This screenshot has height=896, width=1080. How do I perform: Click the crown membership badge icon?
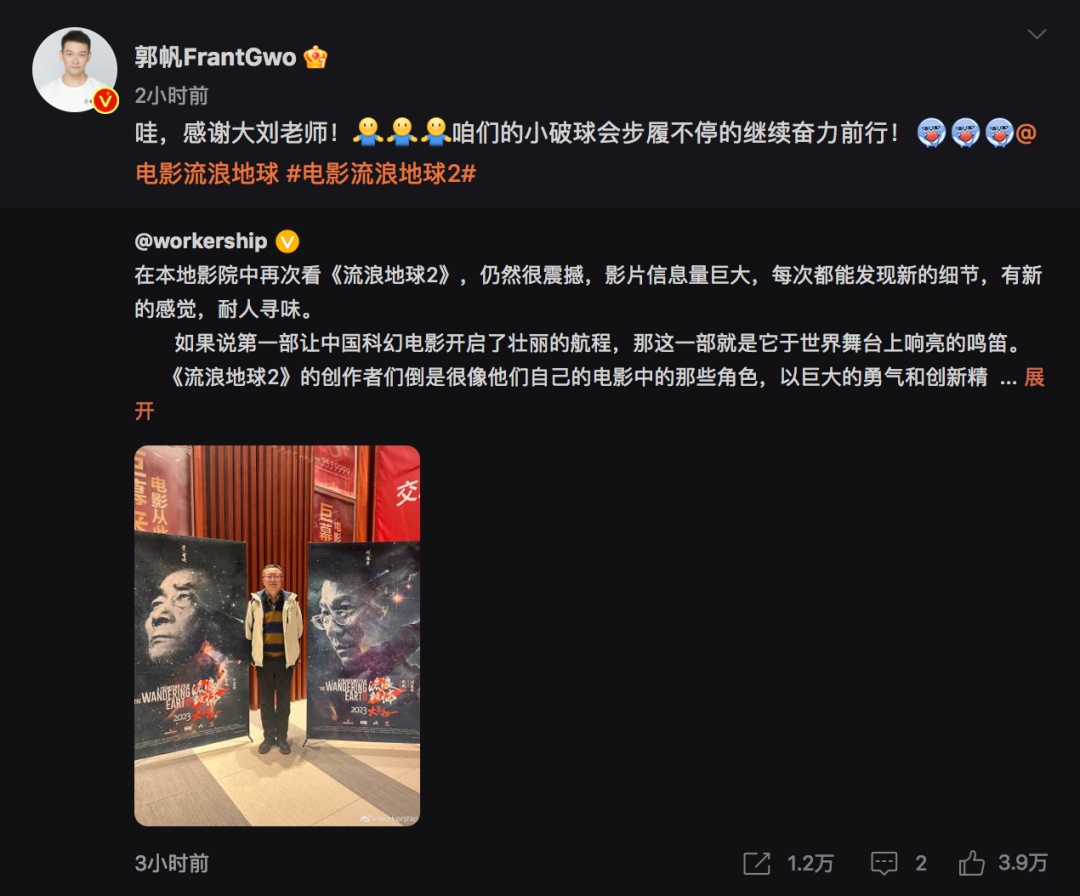point(315,57)
